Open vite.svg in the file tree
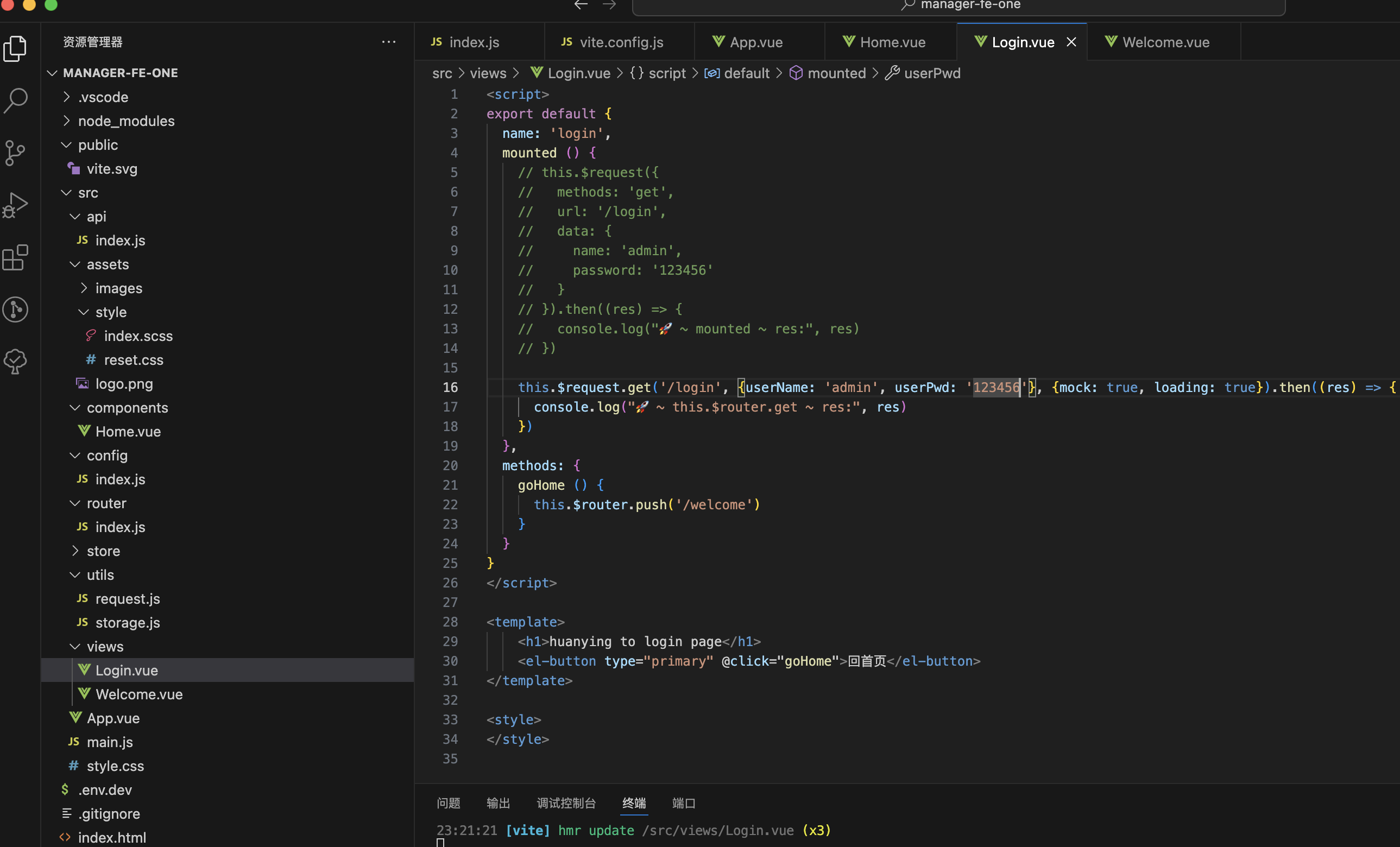This screenshot has height=847, width=1400. pos(228,168)
